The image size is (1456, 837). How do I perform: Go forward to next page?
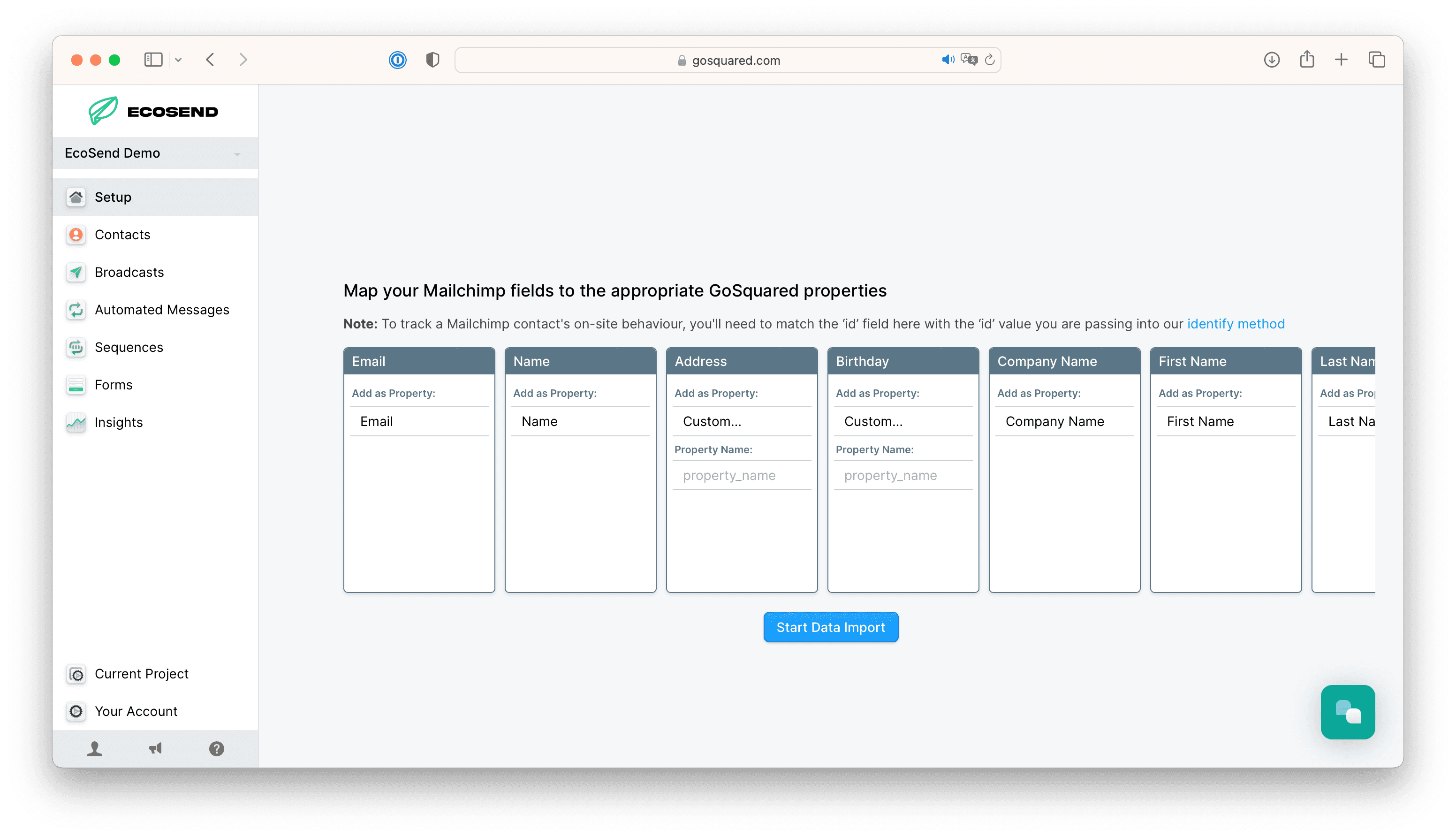pos(243,60)
